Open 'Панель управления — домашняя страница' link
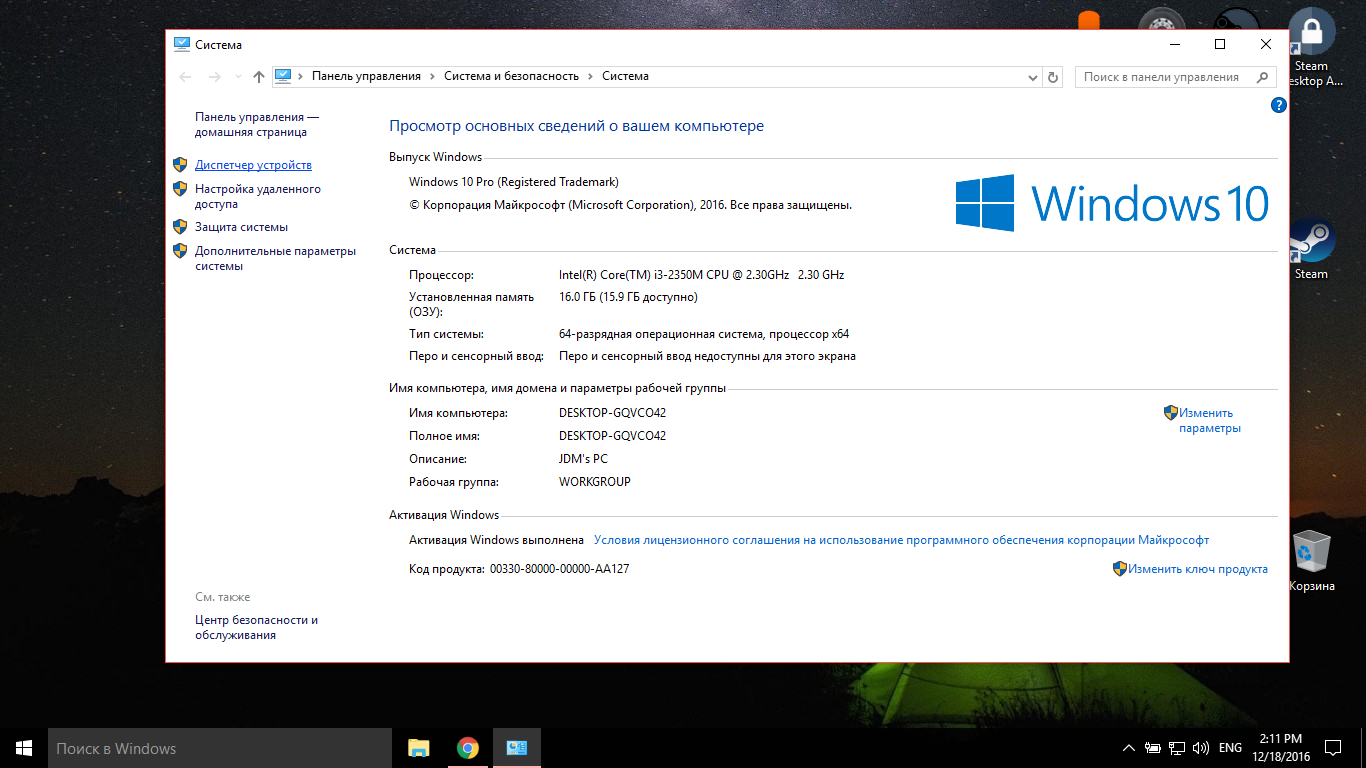This screenshot has width=1366, height=768. pos(257,125)
